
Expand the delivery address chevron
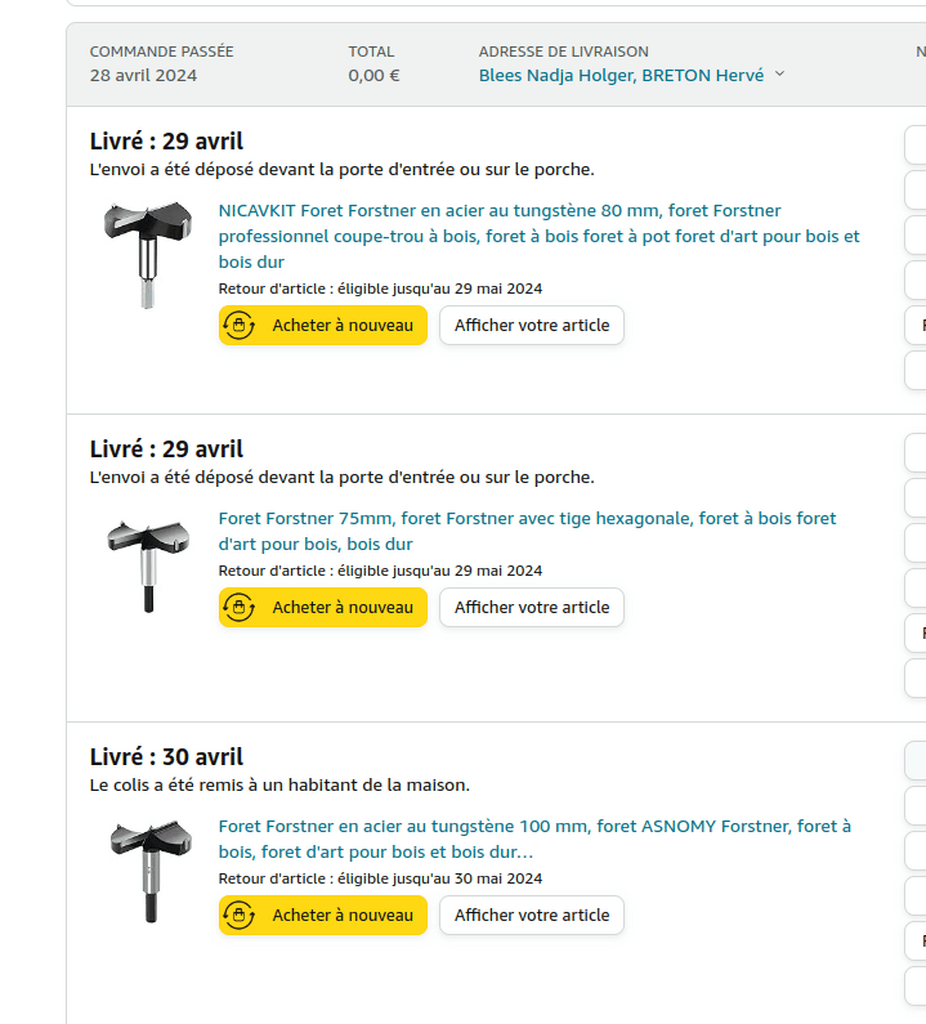coord(780,74)
